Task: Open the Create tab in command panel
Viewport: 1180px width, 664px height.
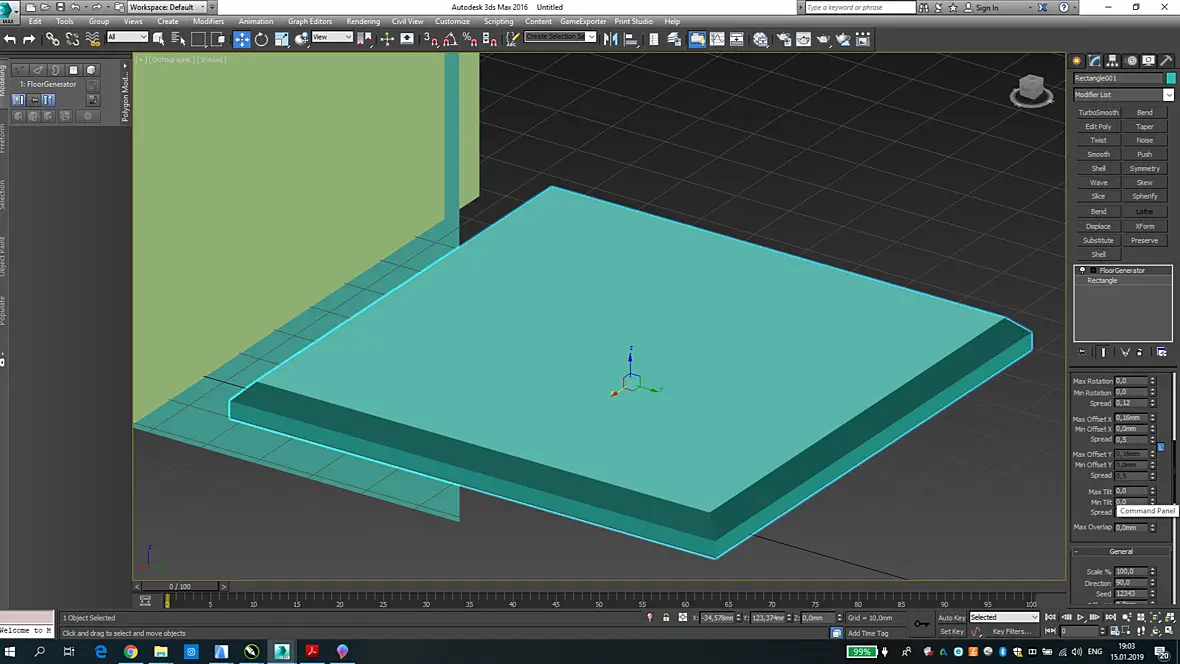Action: pyautogui.click(x=1077, y=61)
